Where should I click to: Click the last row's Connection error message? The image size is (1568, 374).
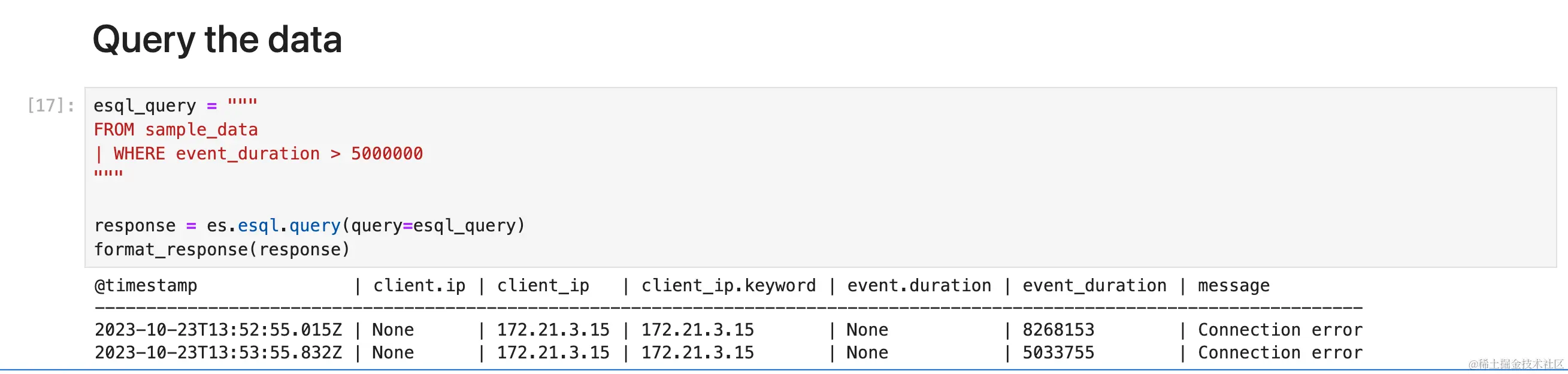click(1279, 352)
